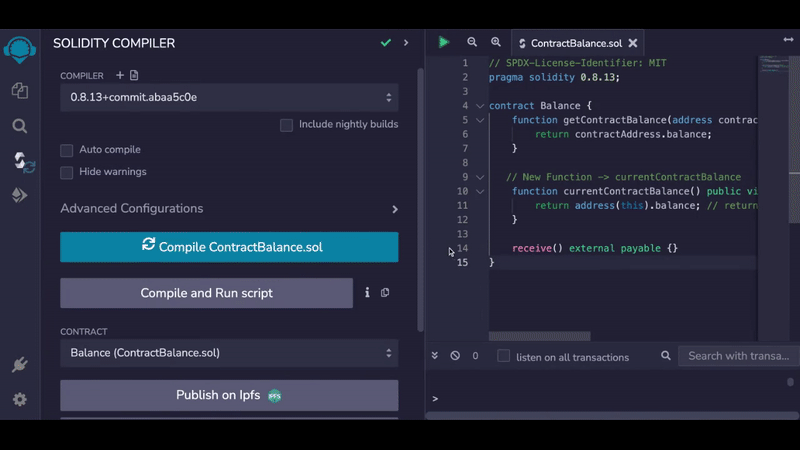The width and height of the screenshot is (800, 450).
Task: Open the Plugin Manager plug icon
Action: click(x=19, y=365)
